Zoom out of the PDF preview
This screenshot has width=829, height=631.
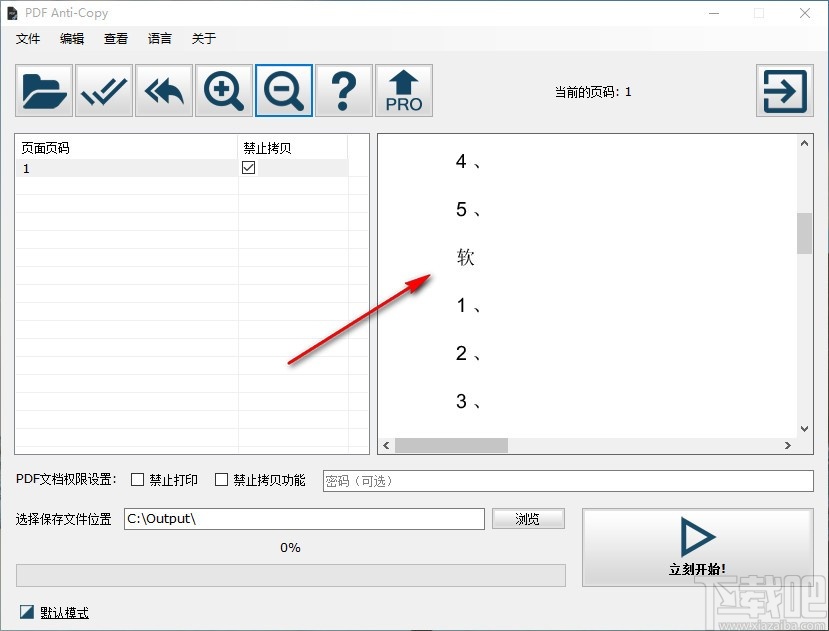(283, 90)
